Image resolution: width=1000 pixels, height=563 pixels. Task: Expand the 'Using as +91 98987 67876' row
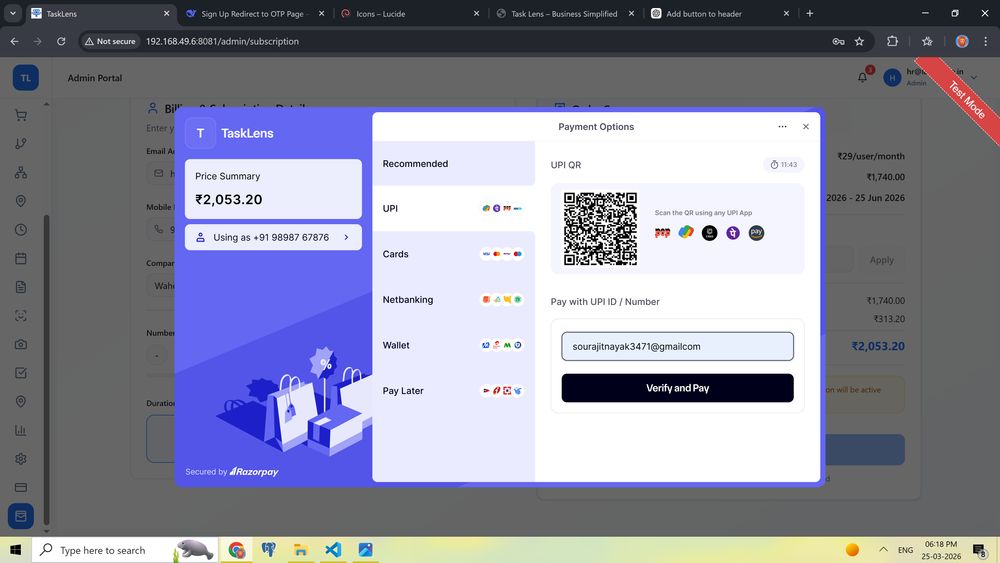coord(273,238)
